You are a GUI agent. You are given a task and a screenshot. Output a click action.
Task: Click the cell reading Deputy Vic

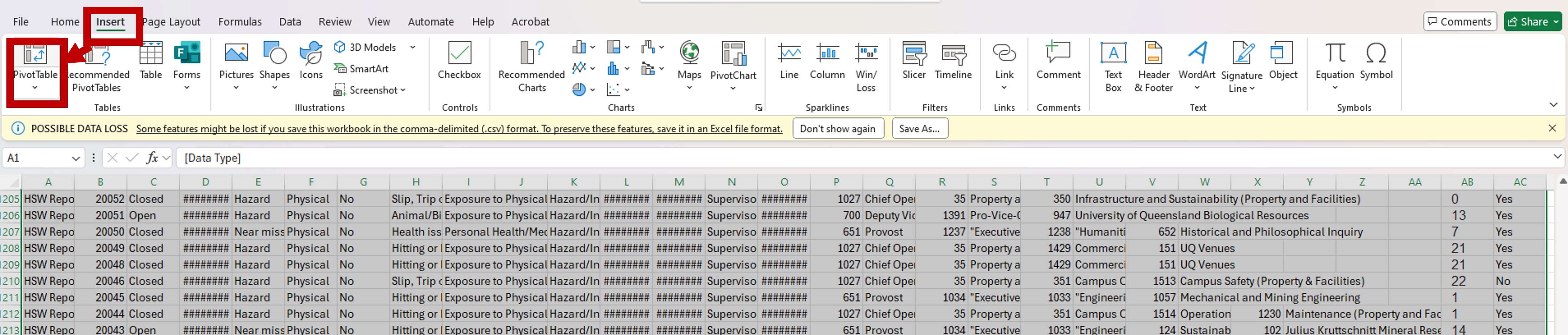[x=889, y=215]
